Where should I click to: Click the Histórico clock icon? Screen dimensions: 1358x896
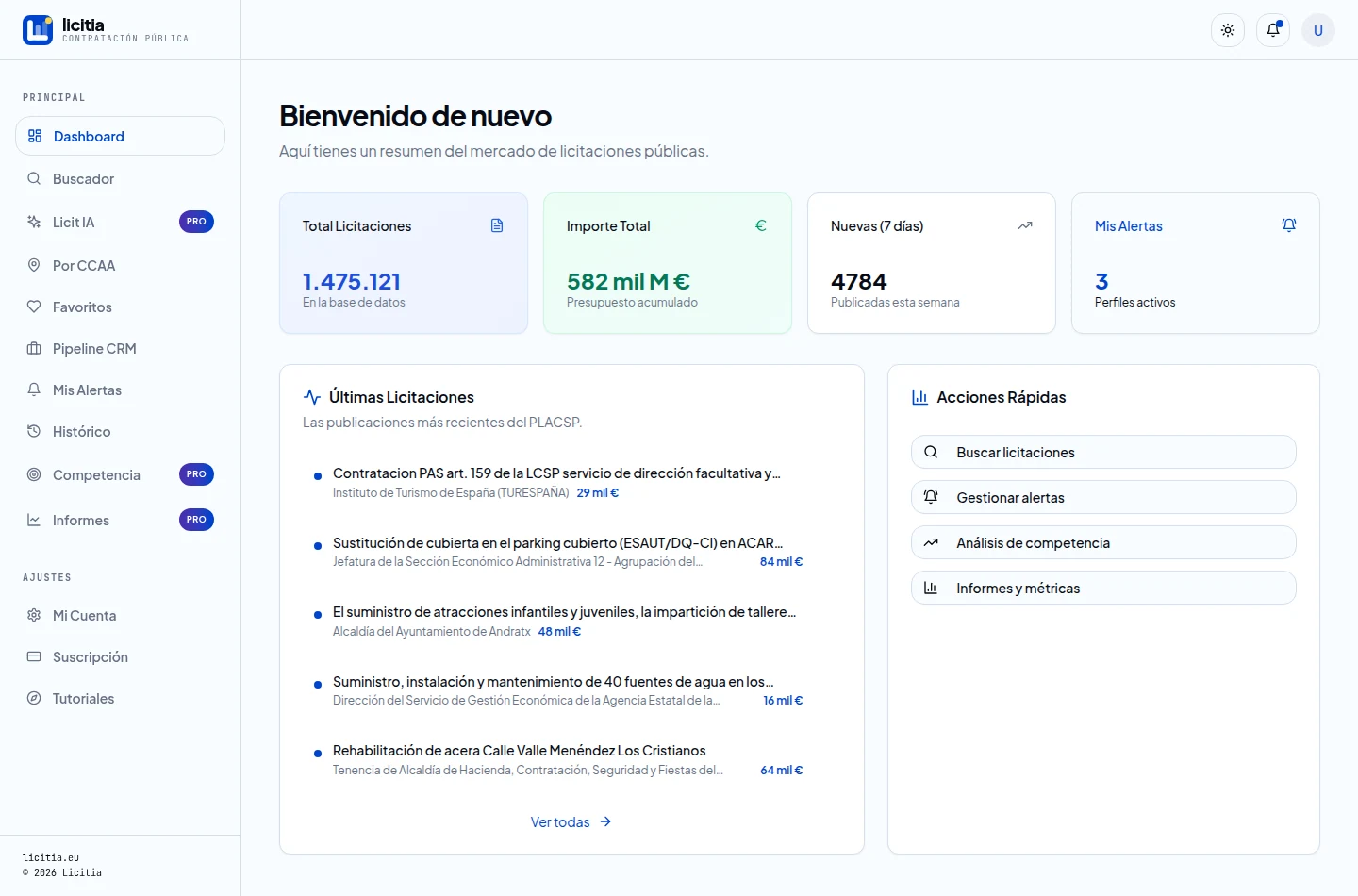[x=34, y=431]
